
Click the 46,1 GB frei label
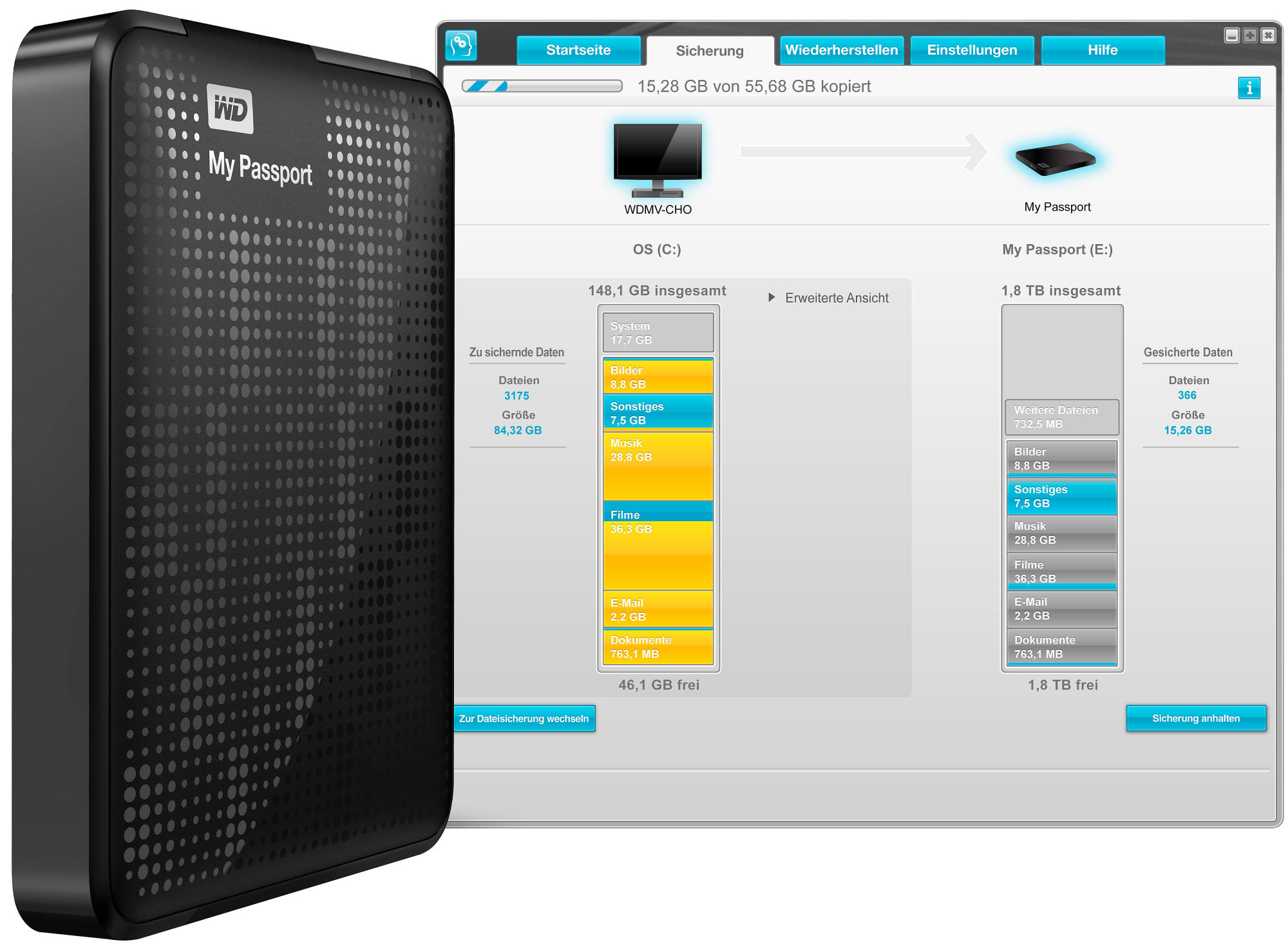click(659, 685)
